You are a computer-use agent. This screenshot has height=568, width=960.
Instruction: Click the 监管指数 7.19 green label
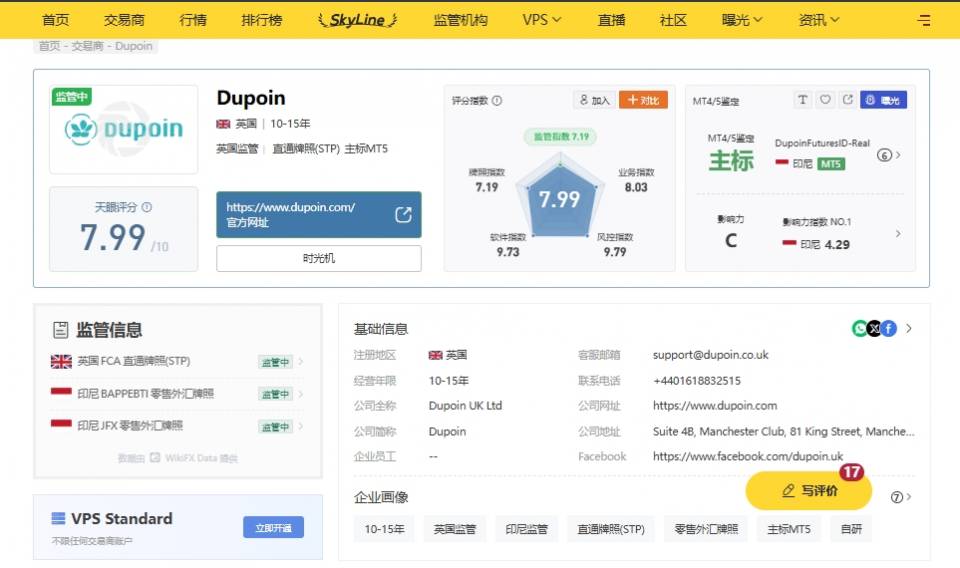[x=560, y=136]
